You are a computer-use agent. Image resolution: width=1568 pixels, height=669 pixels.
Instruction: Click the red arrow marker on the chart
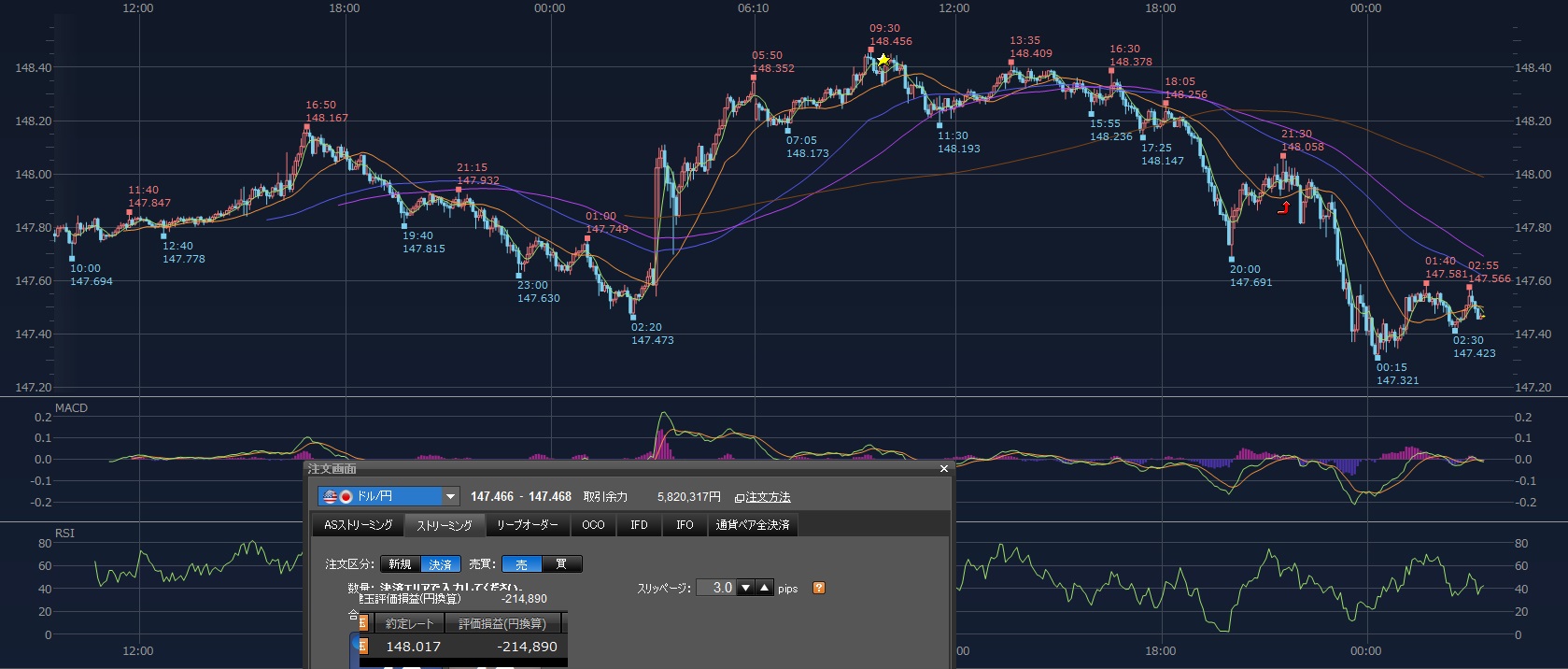pyautogui.click(x=1284, y=207)
